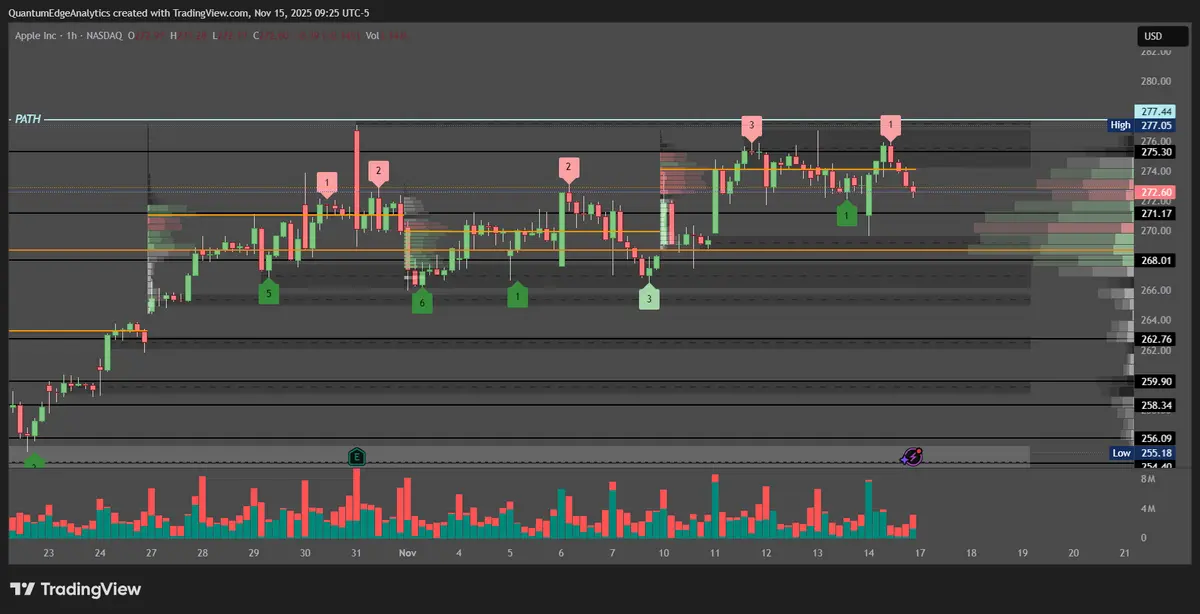Click the 275.30 level label
The width and height of the screenshot is (1200, 614).
coord(1155,152)
